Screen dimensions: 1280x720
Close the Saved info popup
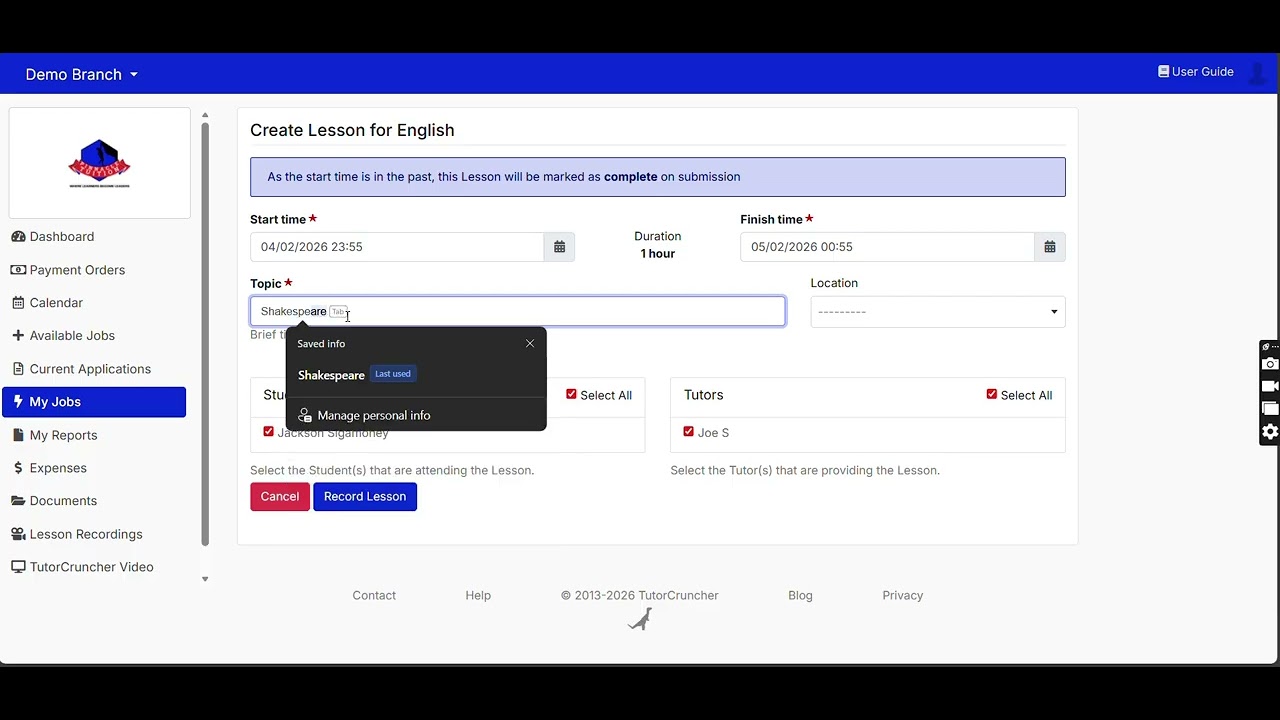point(530,344)
